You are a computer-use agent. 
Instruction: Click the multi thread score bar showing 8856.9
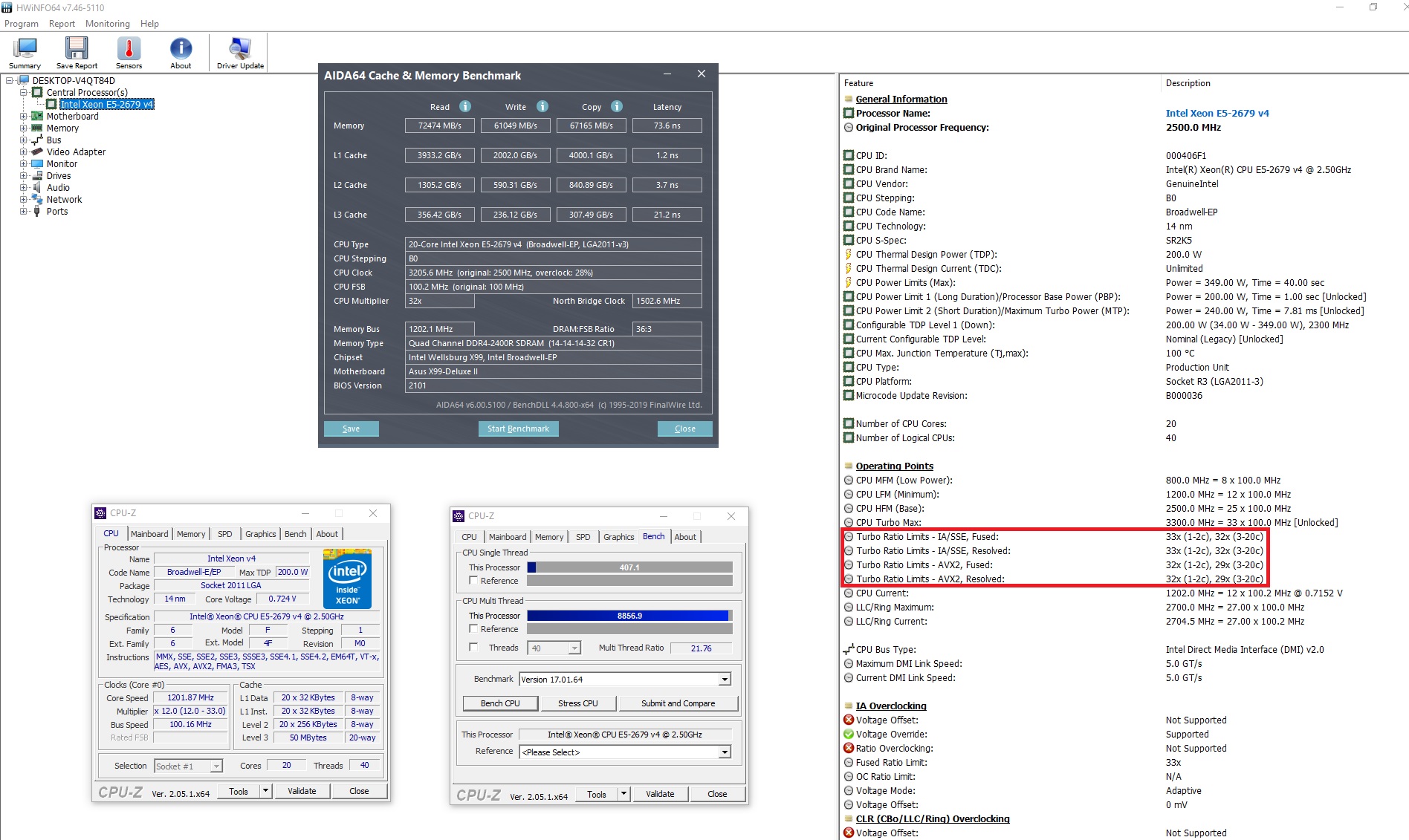pos(630,616)
